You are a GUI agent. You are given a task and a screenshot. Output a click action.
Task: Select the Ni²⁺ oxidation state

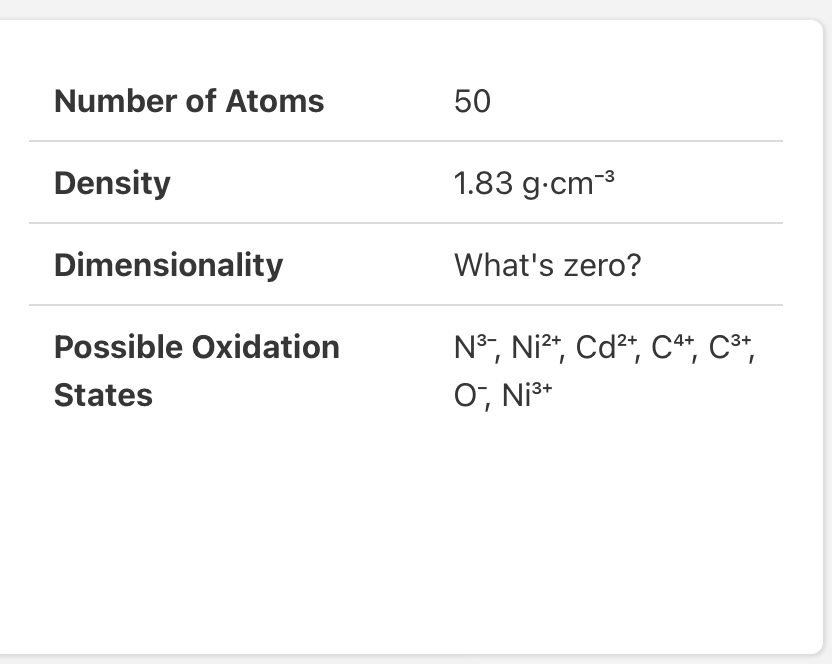536,347
